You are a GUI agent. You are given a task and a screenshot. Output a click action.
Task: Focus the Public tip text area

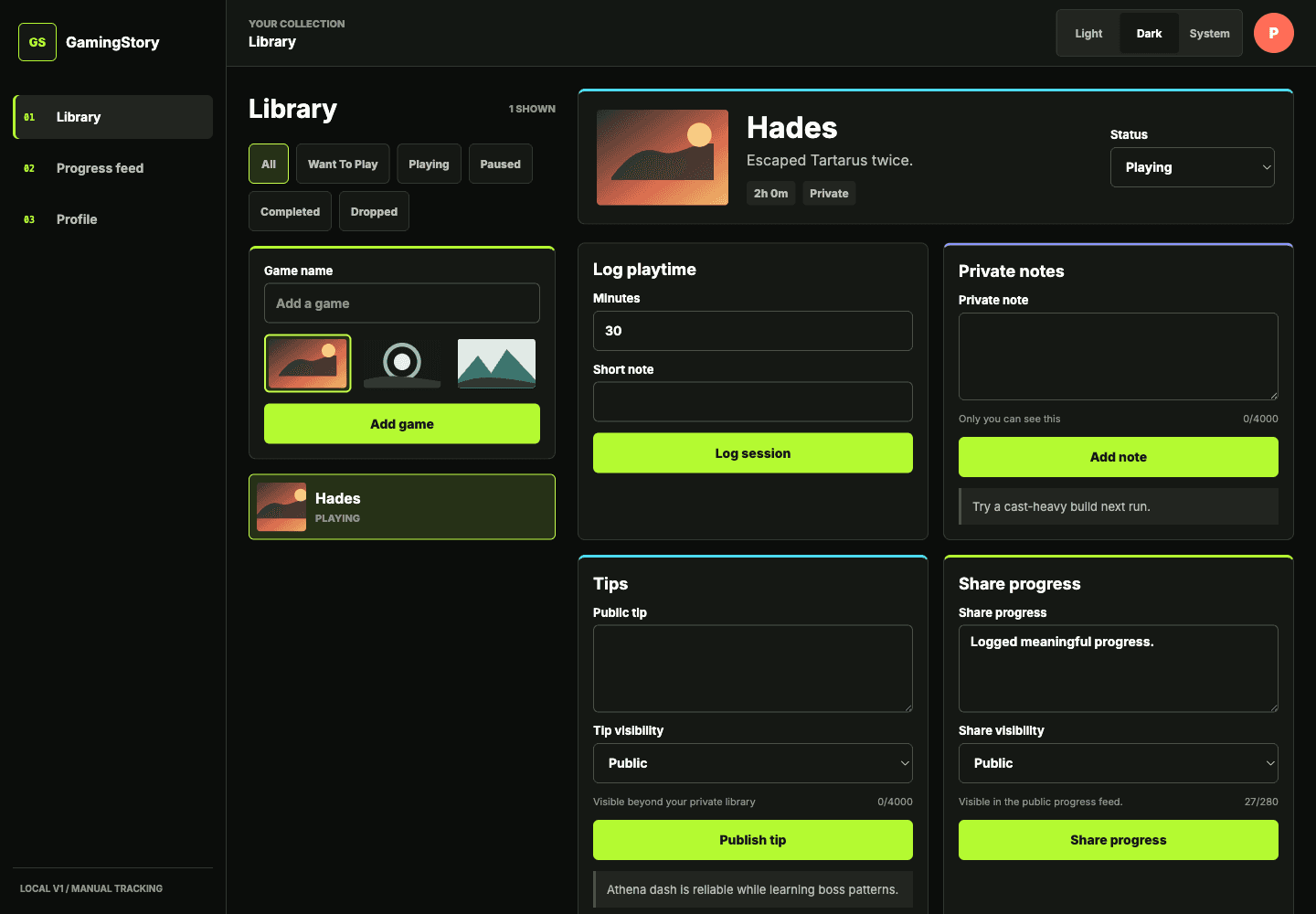coord(753,669)
